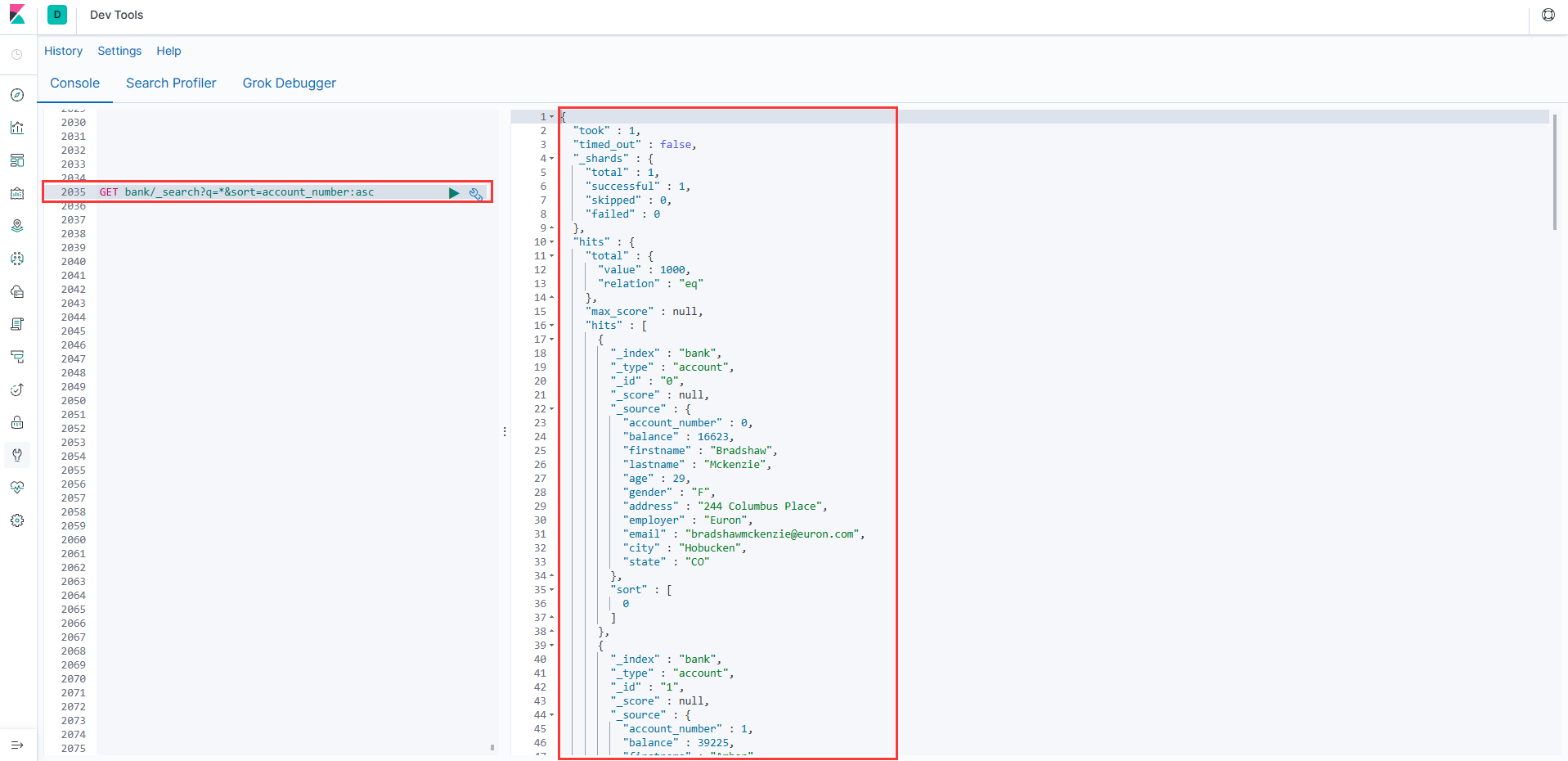Open Maps from the side navigation
Screen dimensions: 1568x761
[17, 226]
